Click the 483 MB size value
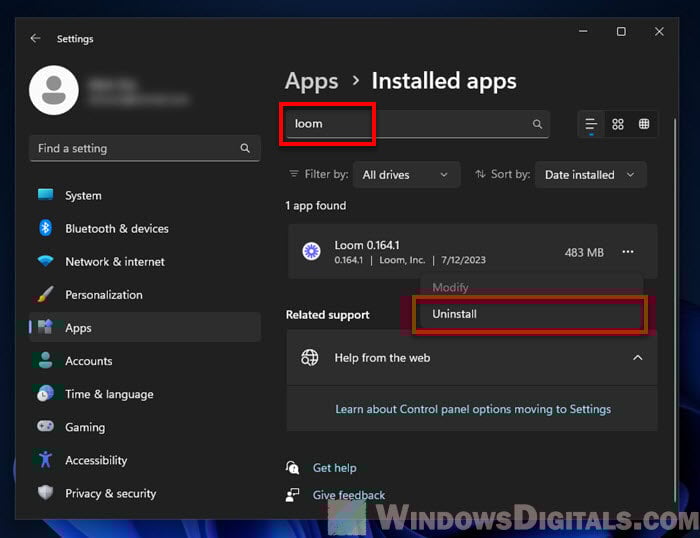The width and height of the screenshot is (700, 538). (x=584, y=253)
